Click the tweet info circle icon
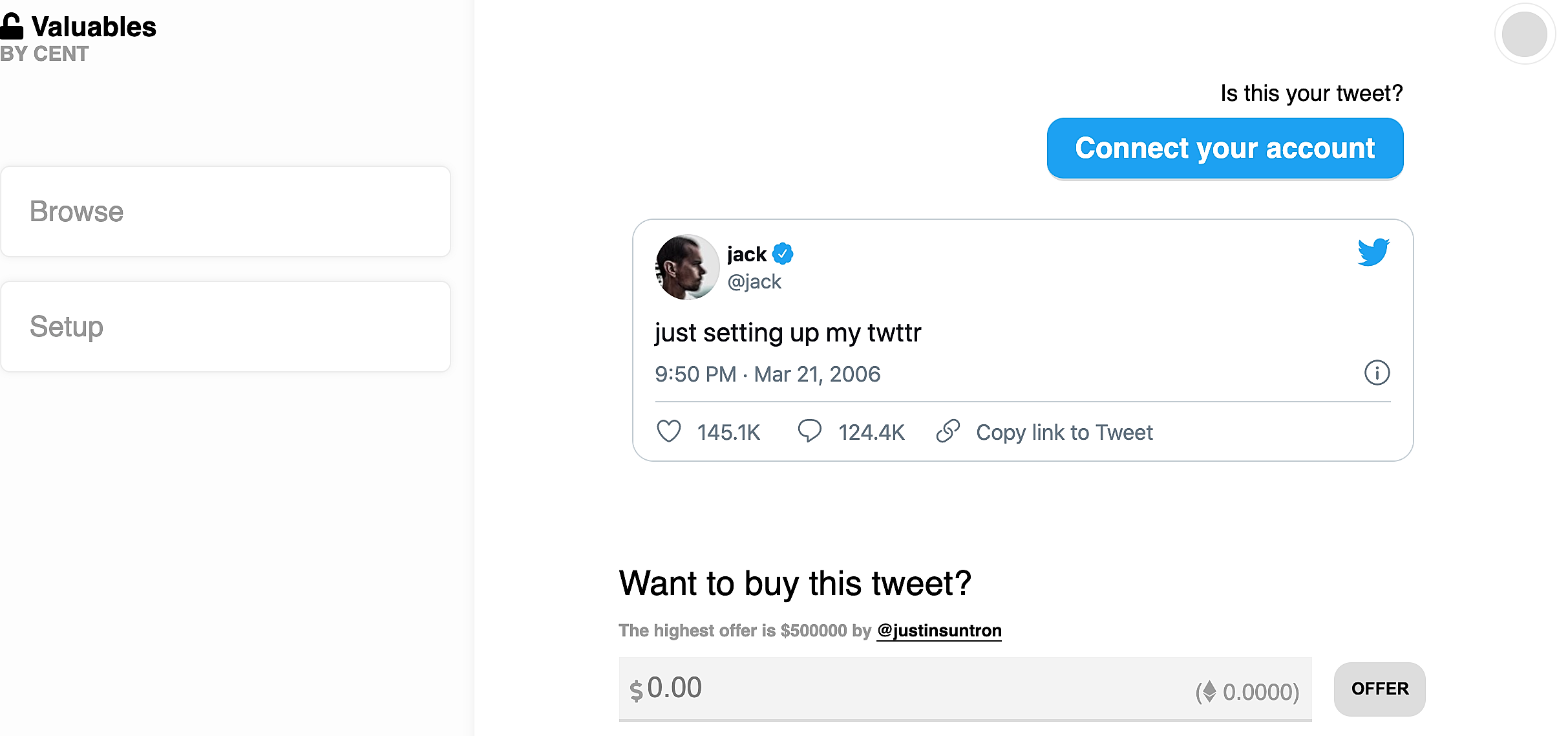This screenshot has width=1568, height=736. (x=1377, y=373)
